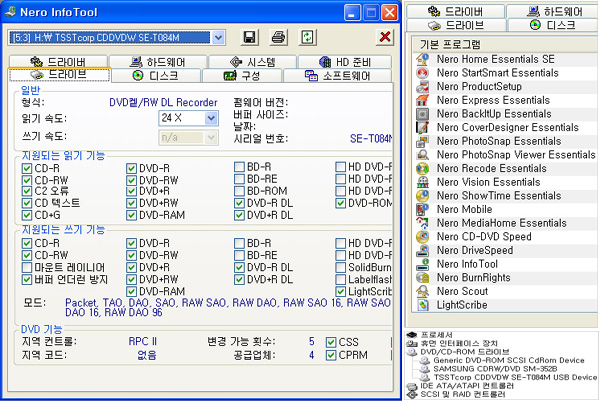The height and width of the screenshot is (403, 600).
Task: Select the 하드웨어 tab in right panel
Action: tap(554, 11)
